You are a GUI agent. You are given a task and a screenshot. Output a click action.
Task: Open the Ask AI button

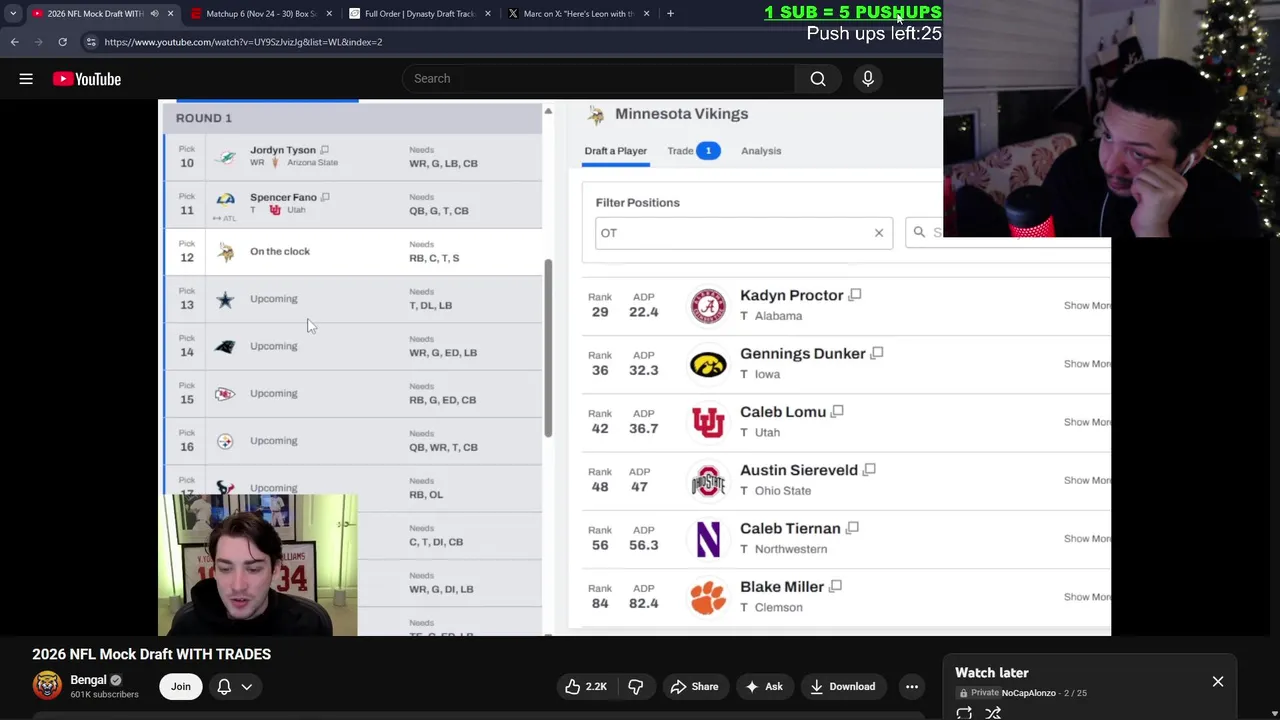pyautogui.click(x=763, y=686)
